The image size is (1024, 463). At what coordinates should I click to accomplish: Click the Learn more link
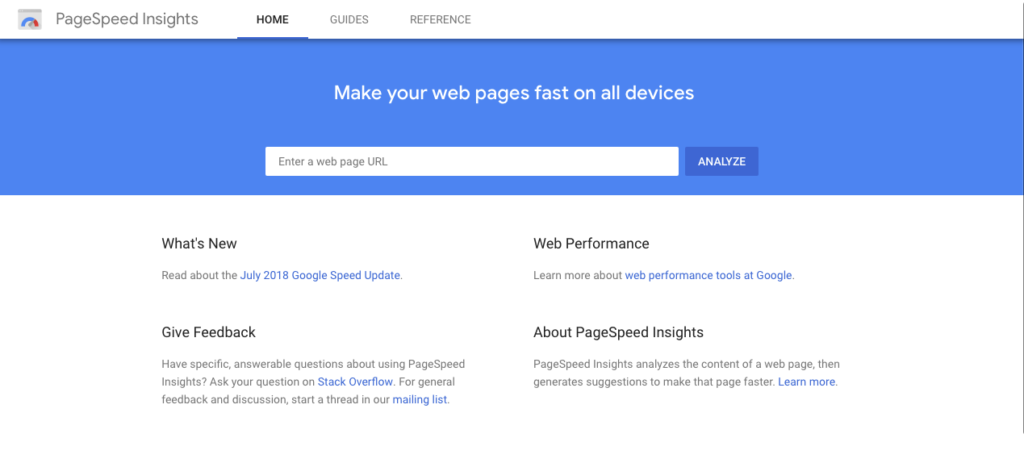click(807, 381)
